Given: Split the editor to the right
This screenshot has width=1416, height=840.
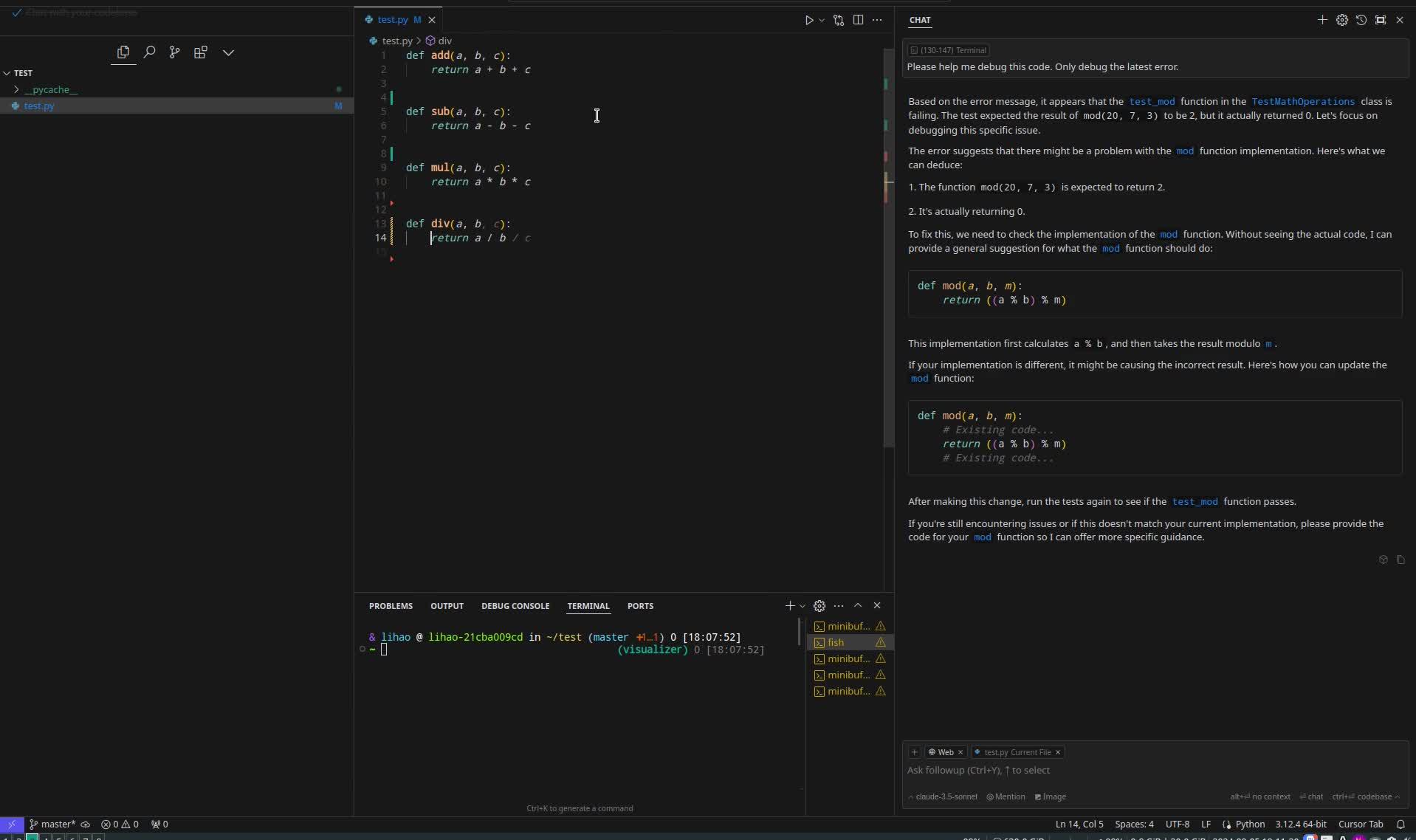Looking at the screenshot, I should 858,20.
